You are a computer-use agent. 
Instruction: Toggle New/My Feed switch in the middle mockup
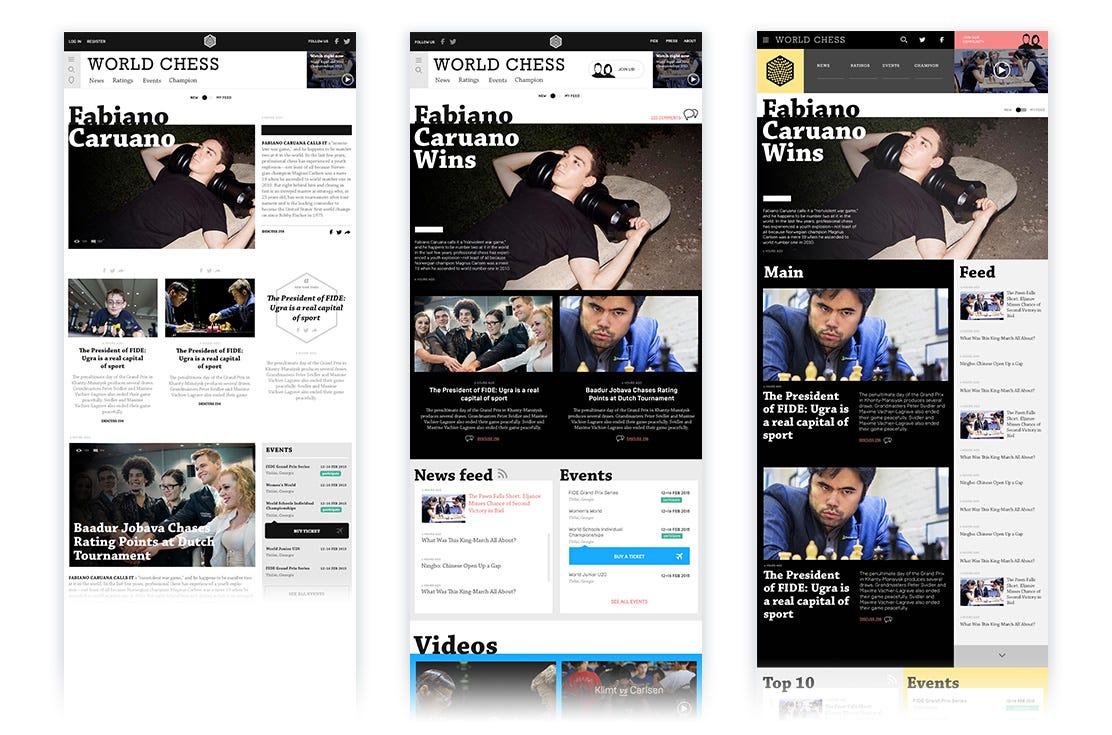[553, 96]
